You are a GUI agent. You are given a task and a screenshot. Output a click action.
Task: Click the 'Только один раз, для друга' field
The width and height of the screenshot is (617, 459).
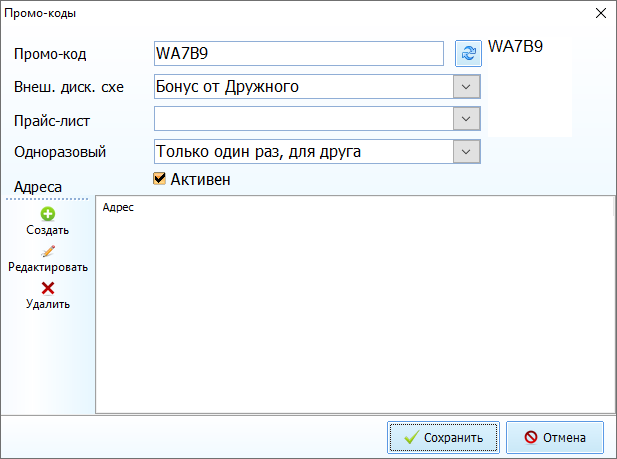point(302,152)
